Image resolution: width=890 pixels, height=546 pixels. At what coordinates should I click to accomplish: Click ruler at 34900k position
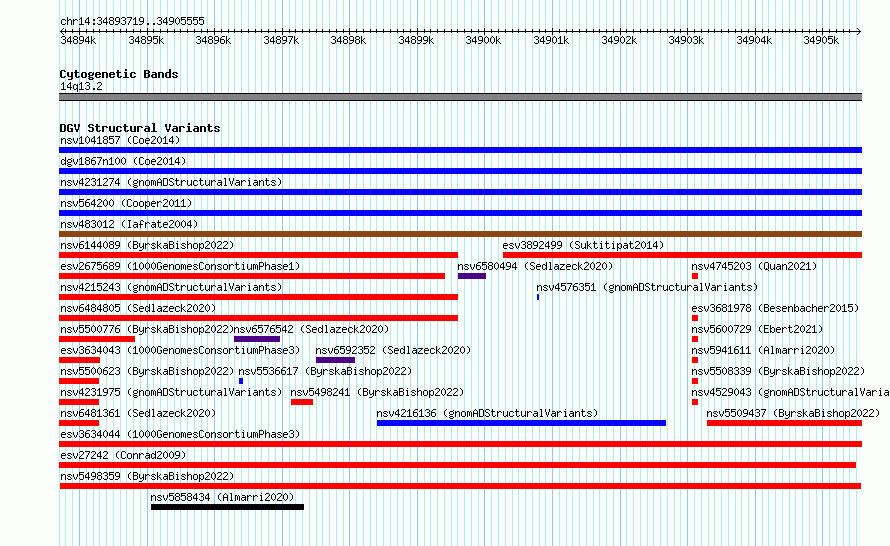click(483, 40)
